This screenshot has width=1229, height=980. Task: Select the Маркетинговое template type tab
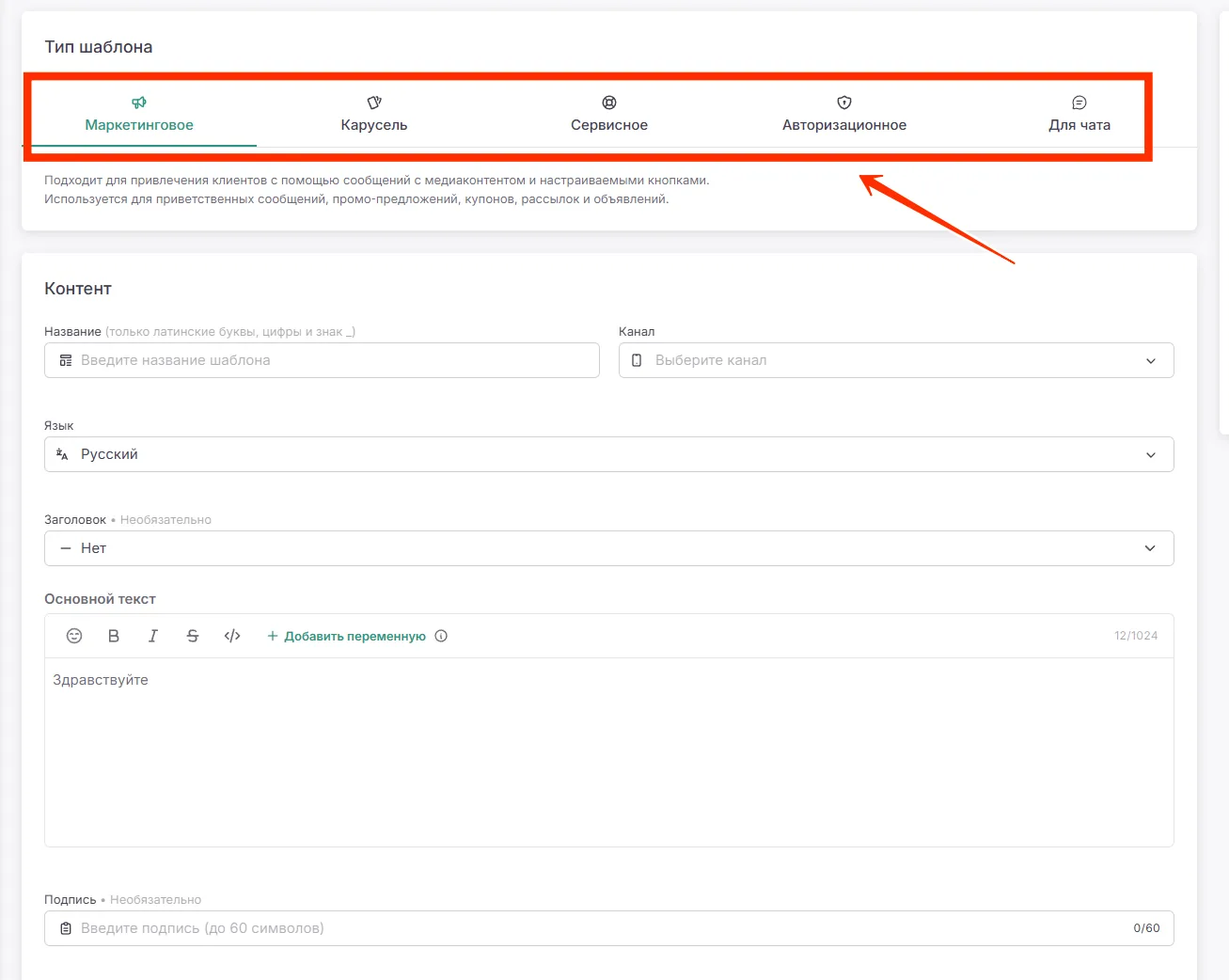[139, 114]
